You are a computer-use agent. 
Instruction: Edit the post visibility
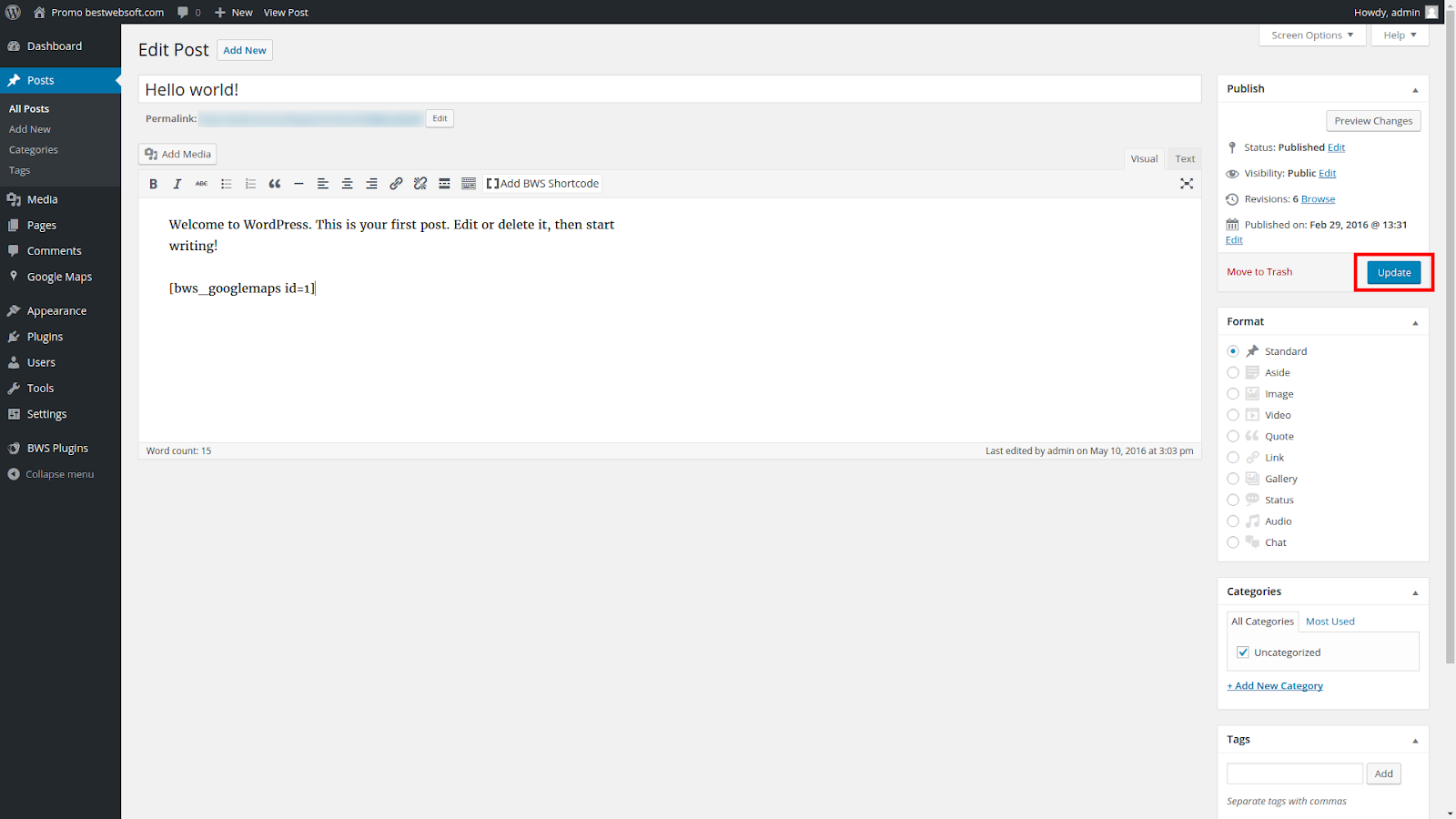coord(1328,174)
